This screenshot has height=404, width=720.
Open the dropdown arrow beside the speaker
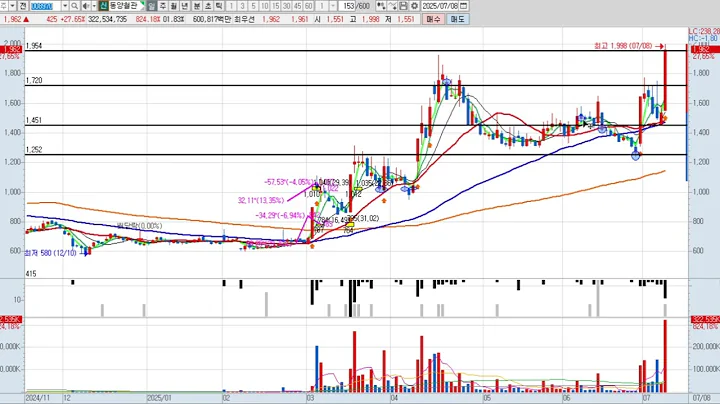tap(94, 6)
